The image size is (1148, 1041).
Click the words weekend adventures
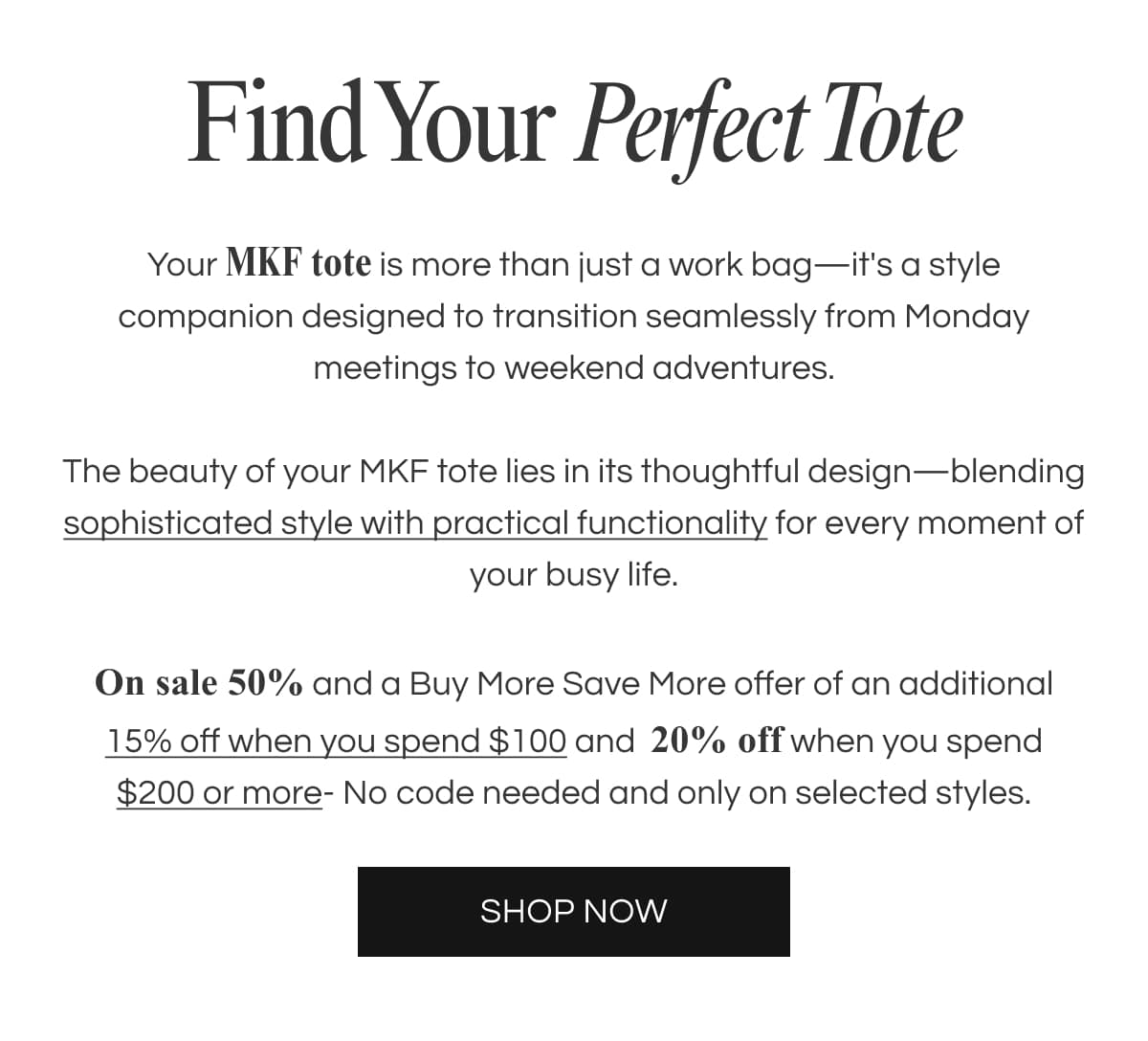[x=669, y=368]
